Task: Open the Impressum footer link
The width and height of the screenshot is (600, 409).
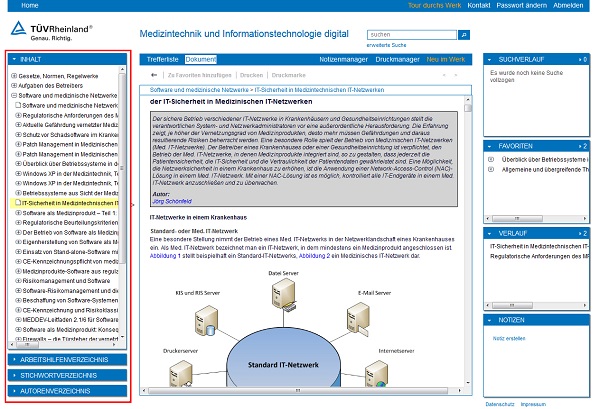Action: click(533, 404)
